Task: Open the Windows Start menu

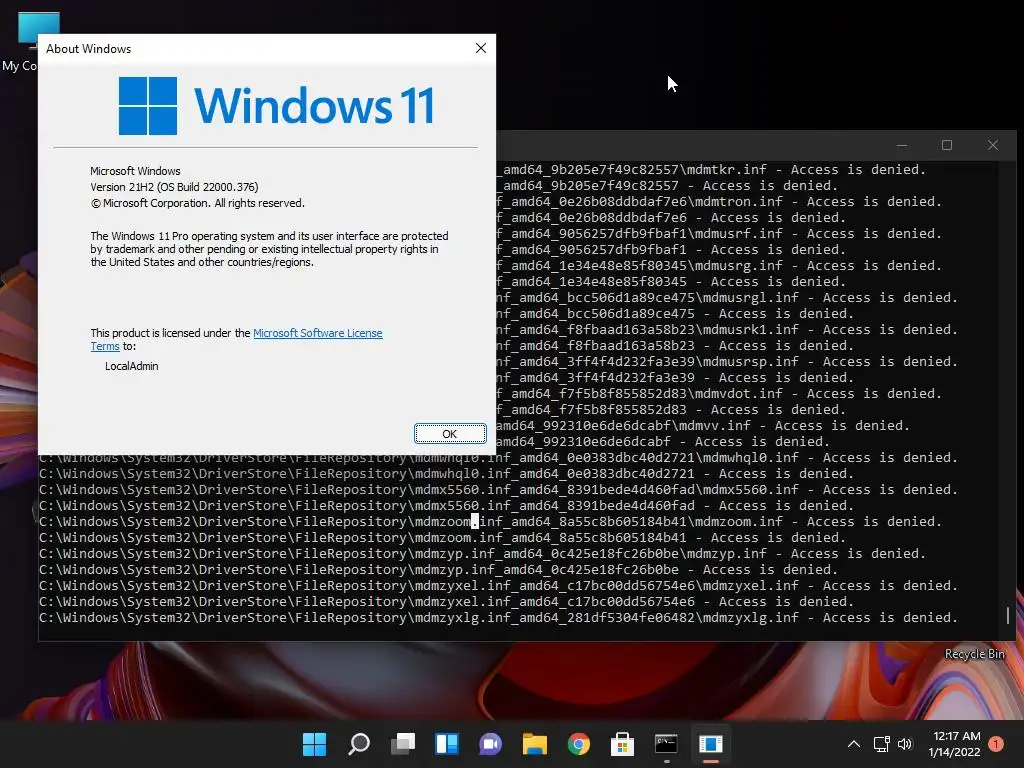Action: (314, 744)
